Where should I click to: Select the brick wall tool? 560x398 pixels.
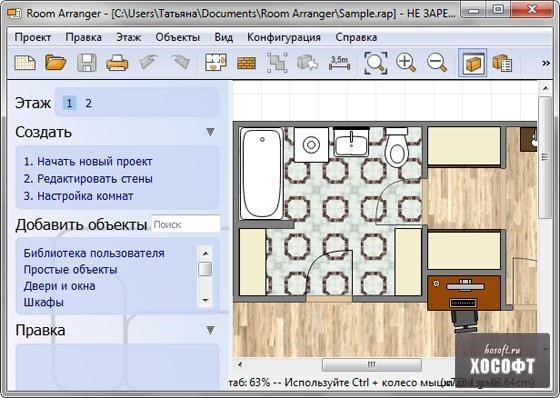246,64
